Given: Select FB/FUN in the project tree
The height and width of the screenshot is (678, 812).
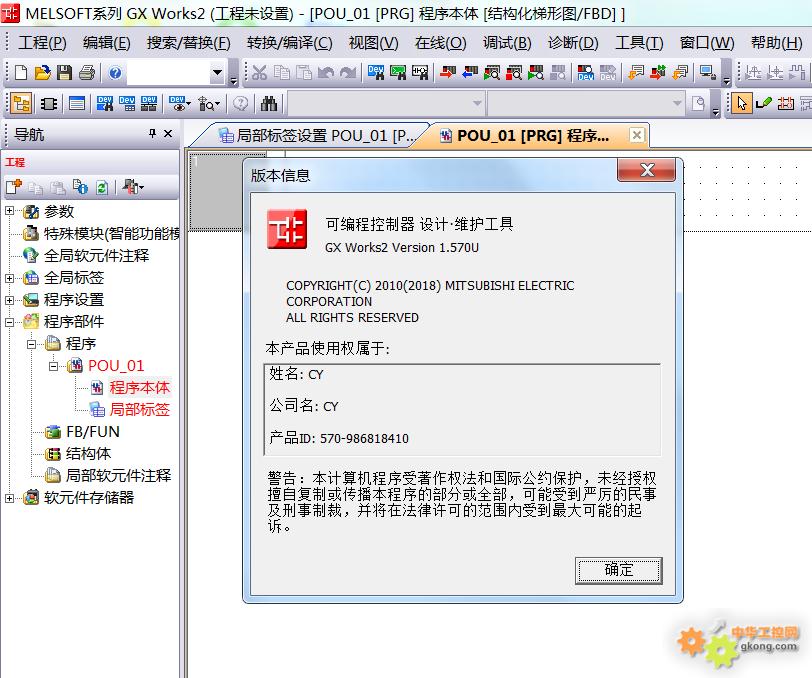Looking at the screenshot, I should point(93,431).
